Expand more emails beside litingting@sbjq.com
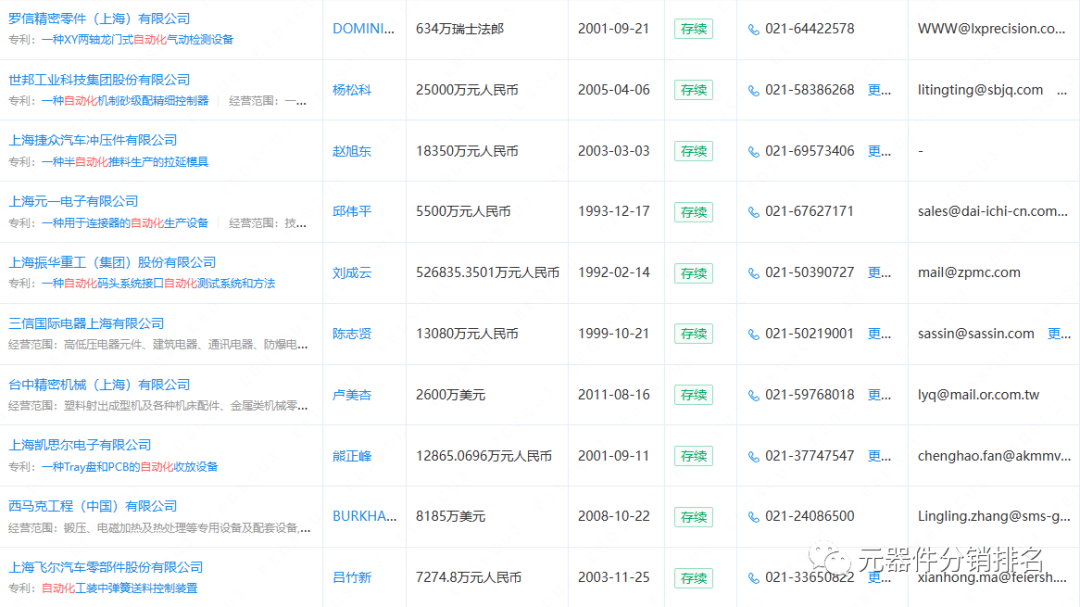The height and width of the screenshot is (607, 1080). pos(1062,90)
